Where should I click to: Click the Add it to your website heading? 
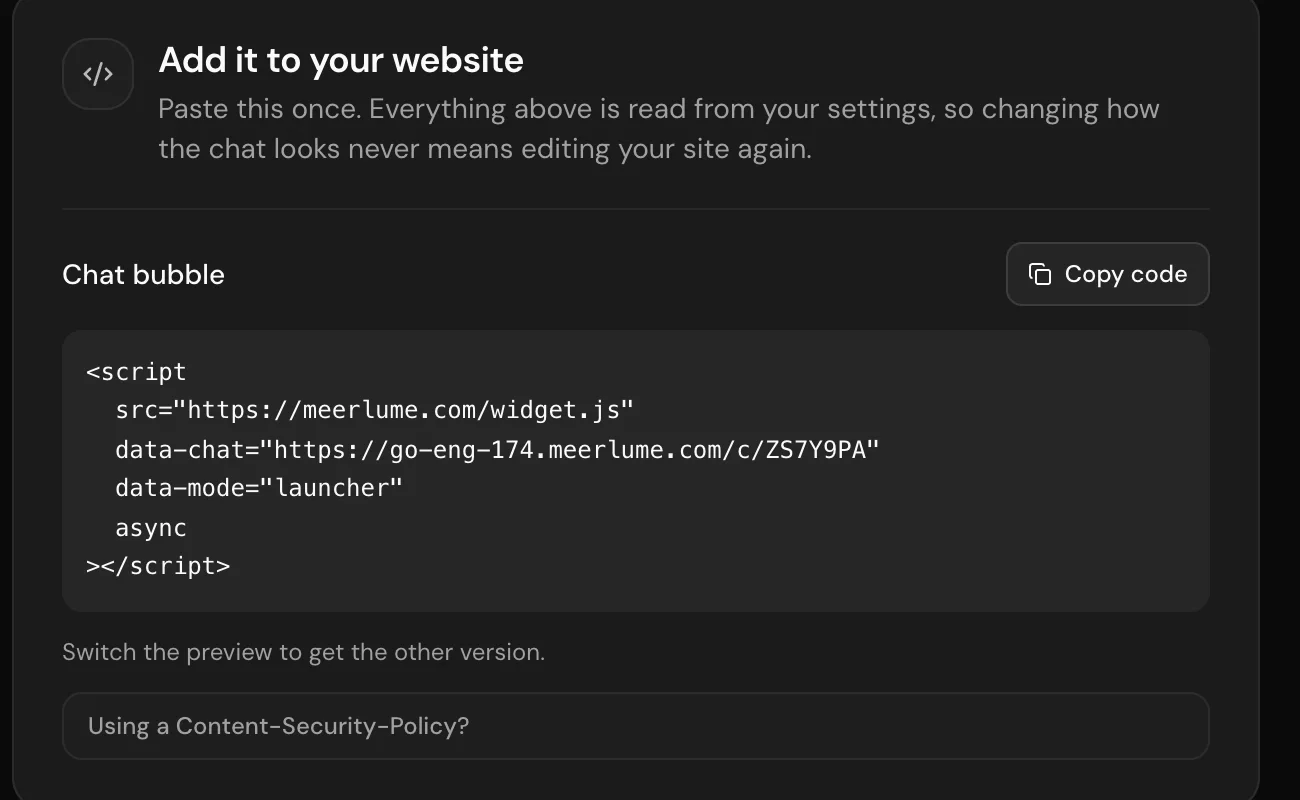pos(341,60)
